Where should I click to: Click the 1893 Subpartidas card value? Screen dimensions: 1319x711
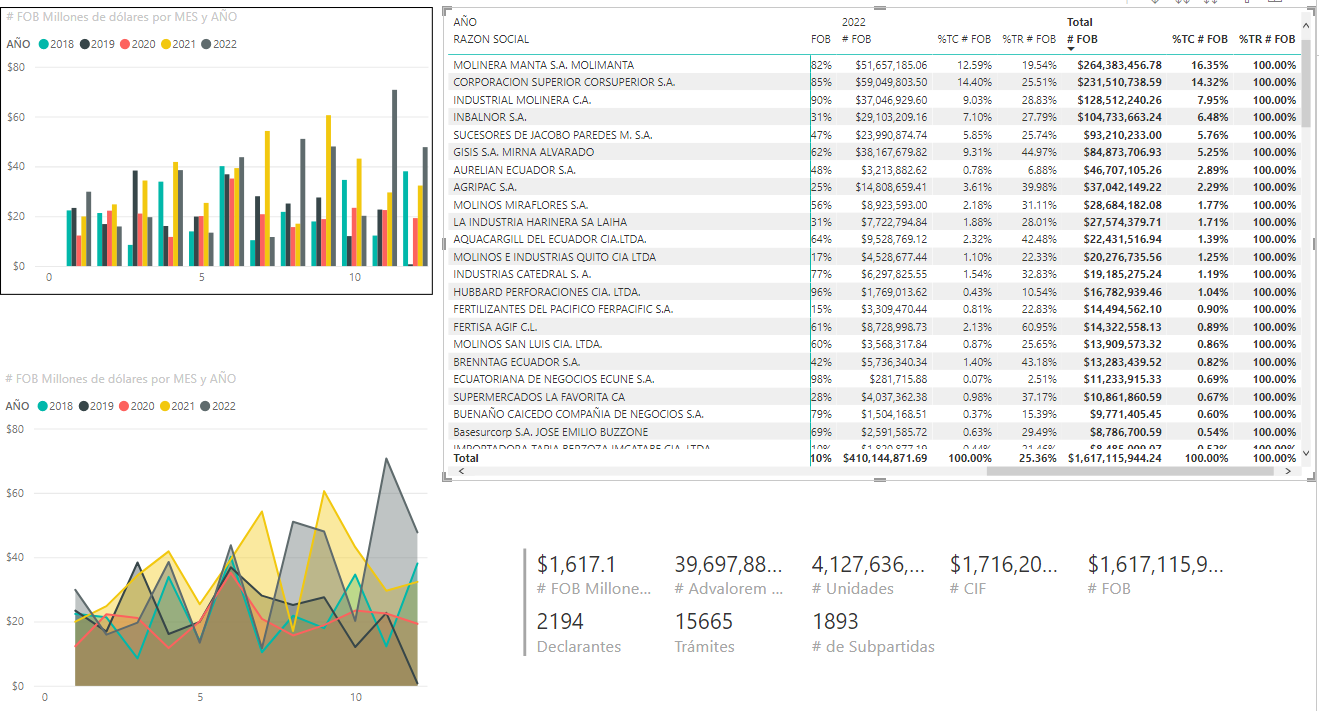836,622
